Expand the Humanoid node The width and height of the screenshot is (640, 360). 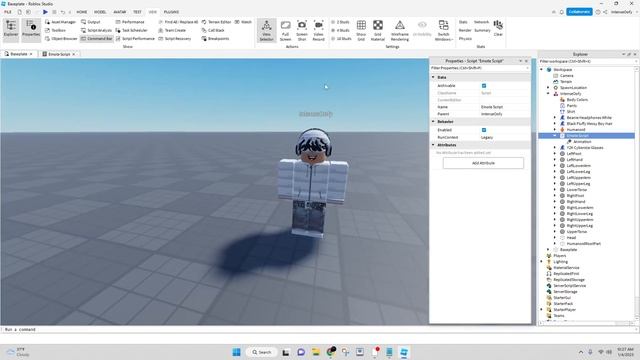[x=555, y=129]
